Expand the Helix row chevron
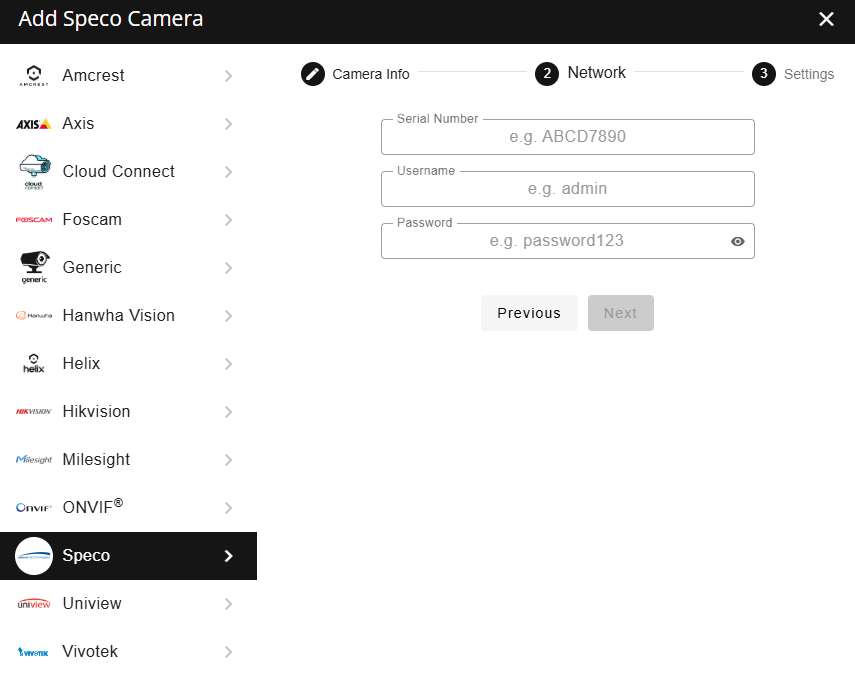This screenshot has width=855, height=679. (x=228, y=364)
